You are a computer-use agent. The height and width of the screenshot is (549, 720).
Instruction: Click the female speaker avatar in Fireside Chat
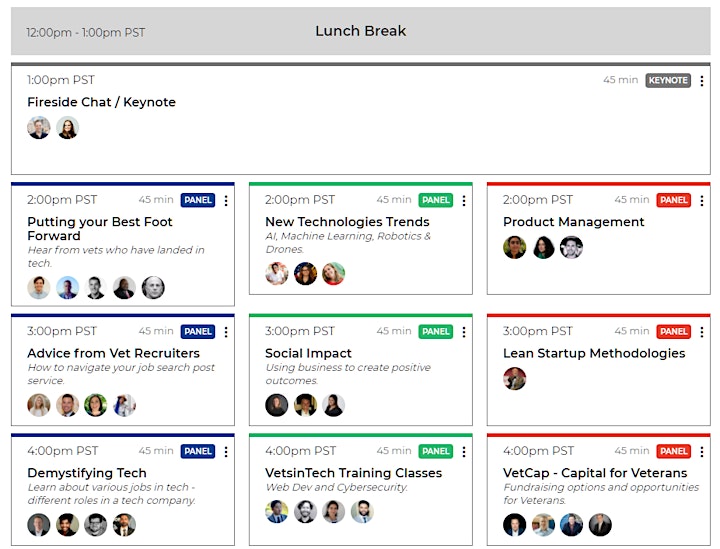(x=68, y=128)
